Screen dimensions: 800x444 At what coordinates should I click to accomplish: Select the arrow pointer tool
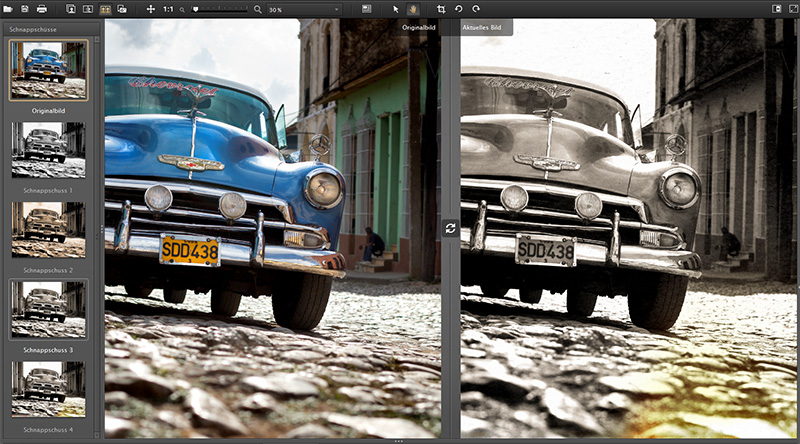click(395, 9)
